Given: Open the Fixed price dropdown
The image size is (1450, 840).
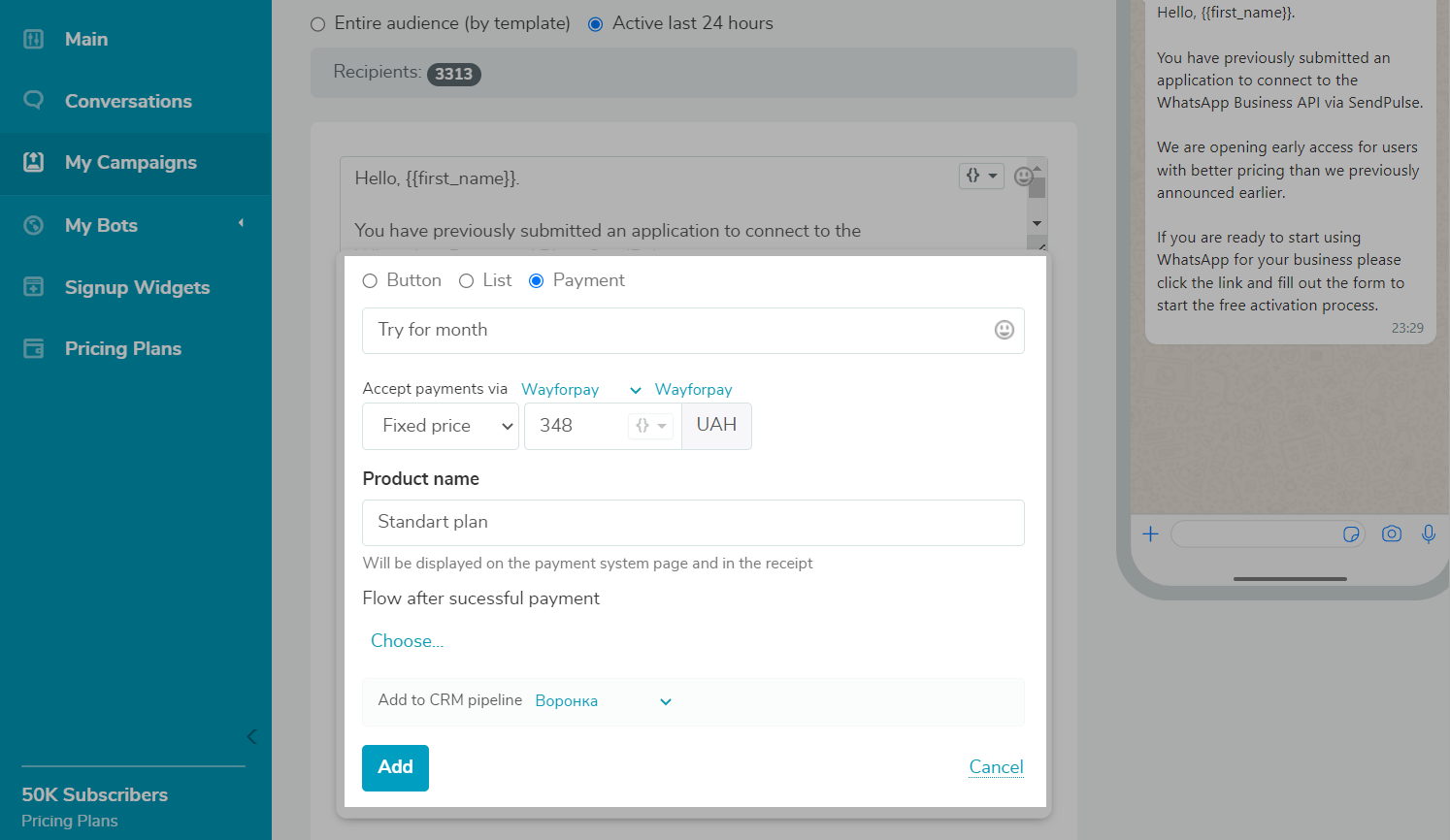Looking at the screenshot, I should (441, 426).
